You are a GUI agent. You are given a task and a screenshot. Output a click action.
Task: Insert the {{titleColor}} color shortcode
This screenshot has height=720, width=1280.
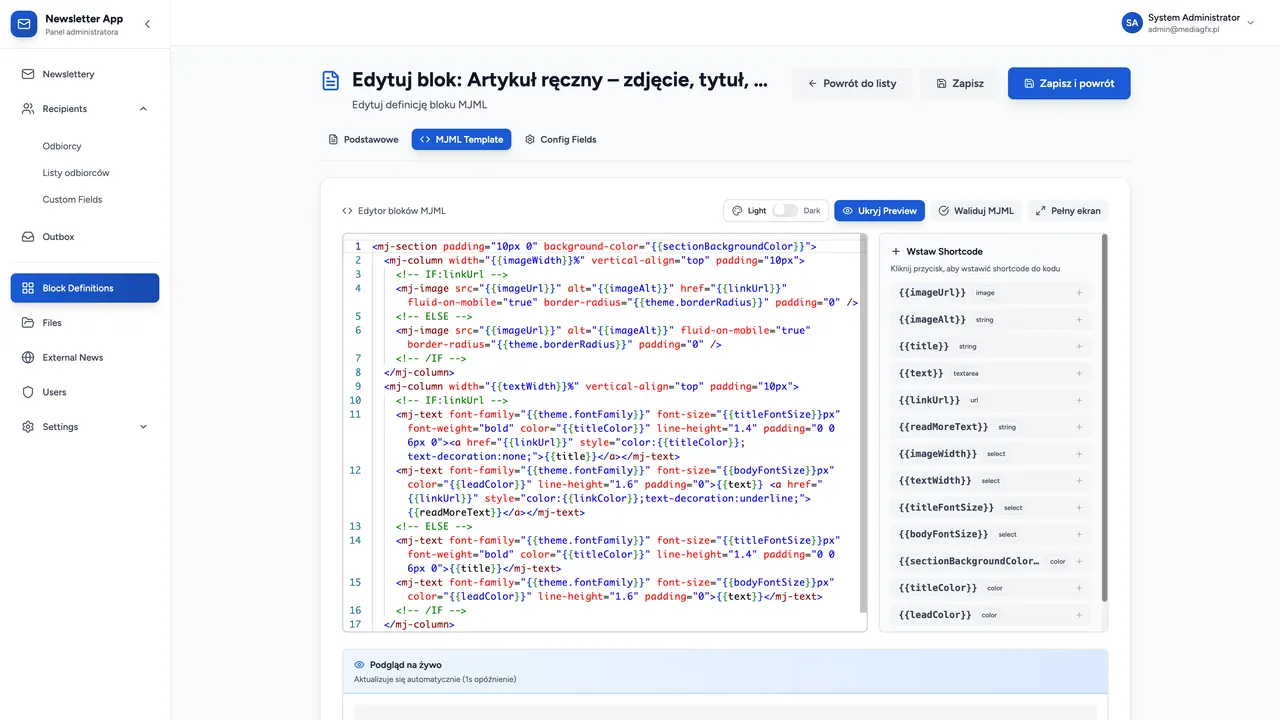(1079, 588)
